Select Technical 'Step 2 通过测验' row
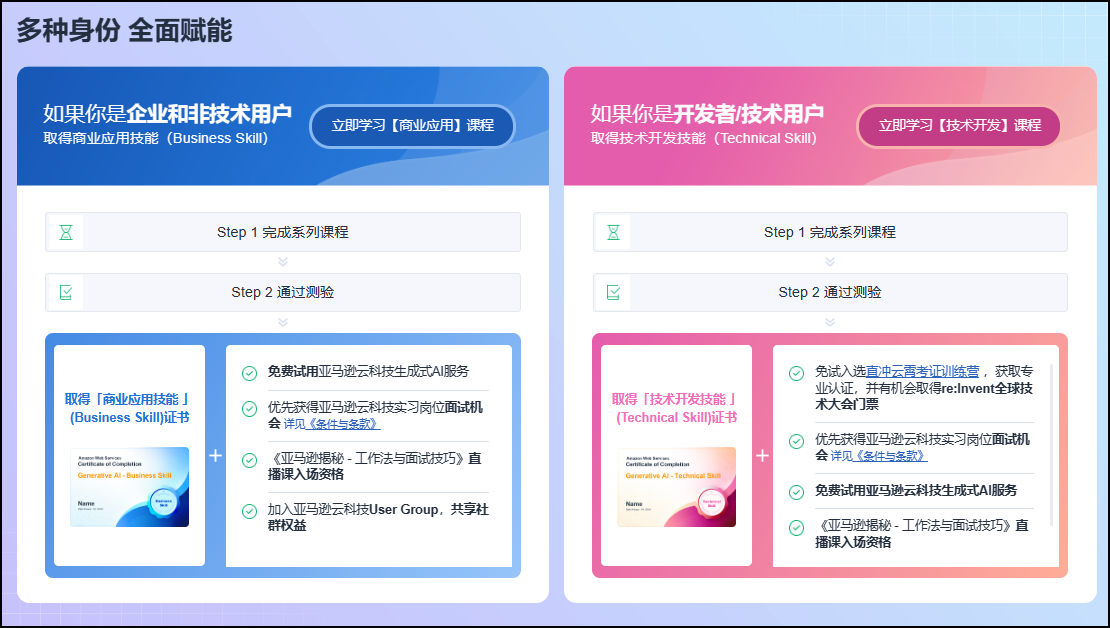 coord(830,292)
